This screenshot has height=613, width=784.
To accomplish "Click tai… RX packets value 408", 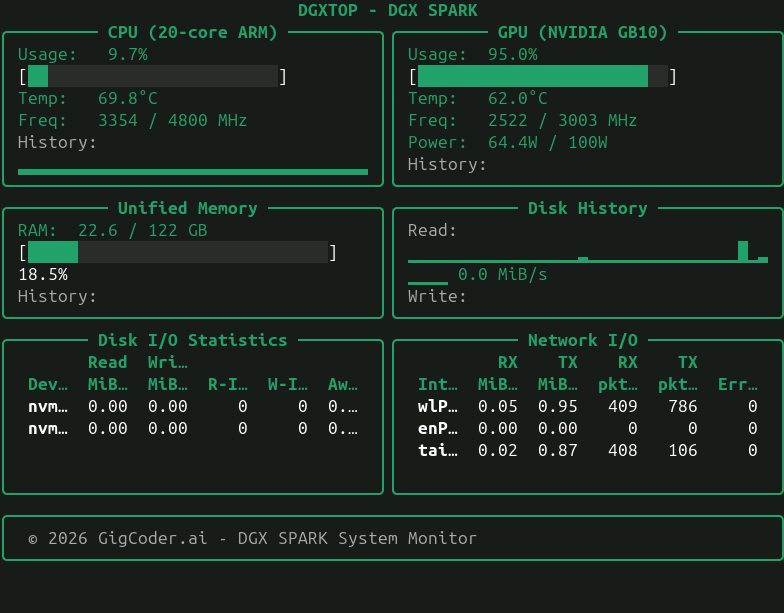I will tap(622, 450).
